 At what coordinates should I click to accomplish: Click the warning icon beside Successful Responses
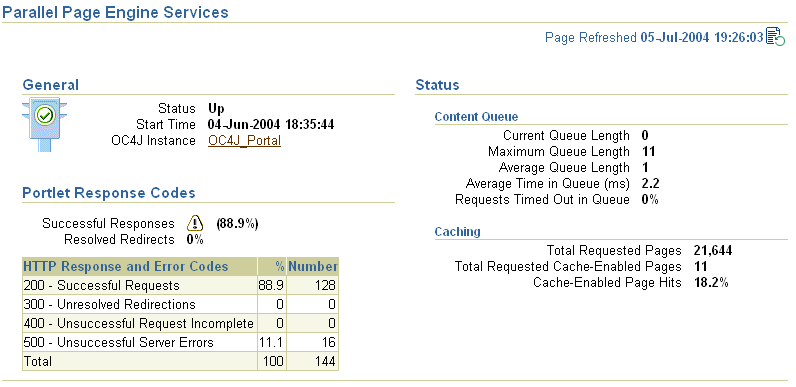click(x=194, y=223)
